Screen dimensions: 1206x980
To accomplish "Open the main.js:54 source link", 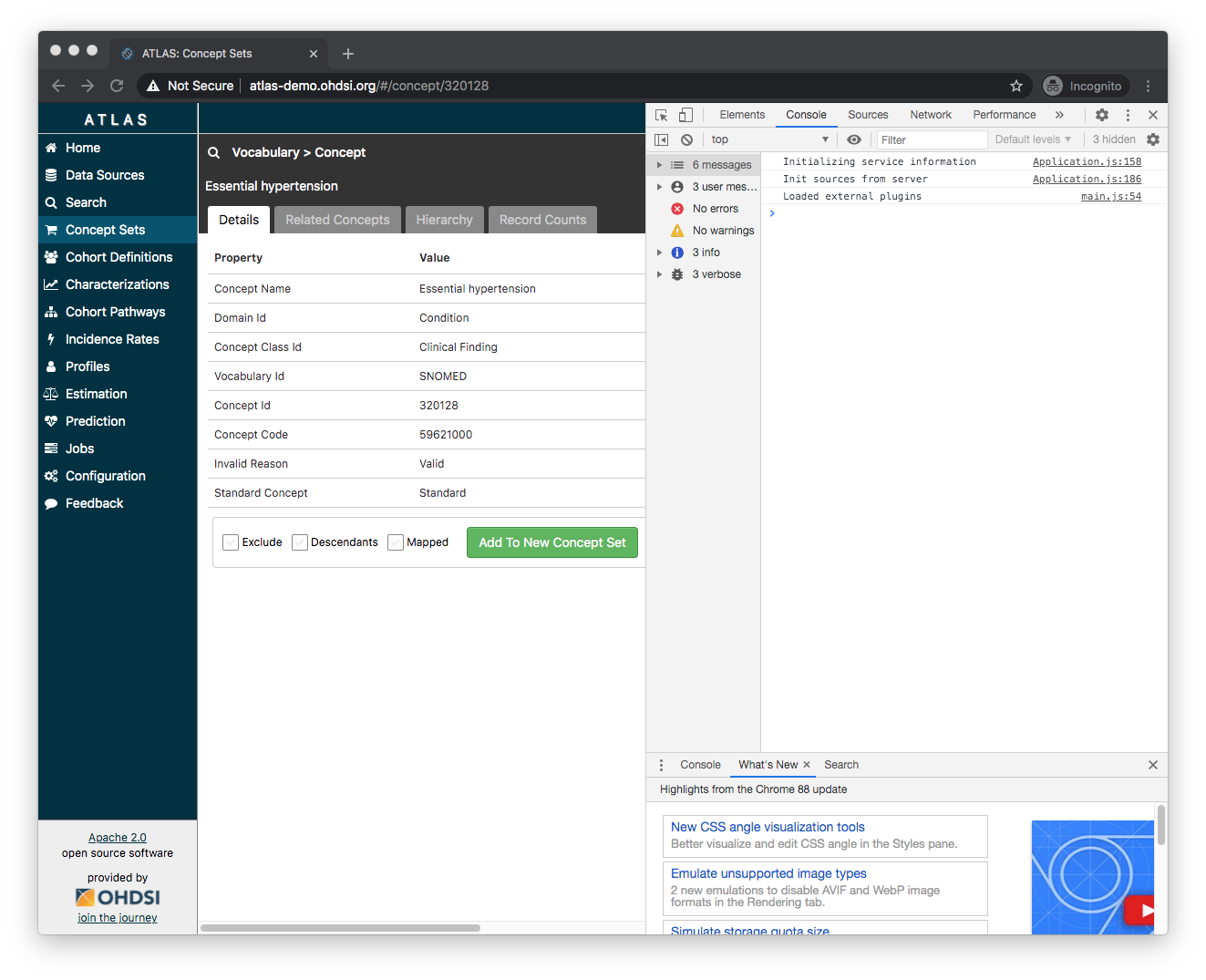I will coord(1111,196).
